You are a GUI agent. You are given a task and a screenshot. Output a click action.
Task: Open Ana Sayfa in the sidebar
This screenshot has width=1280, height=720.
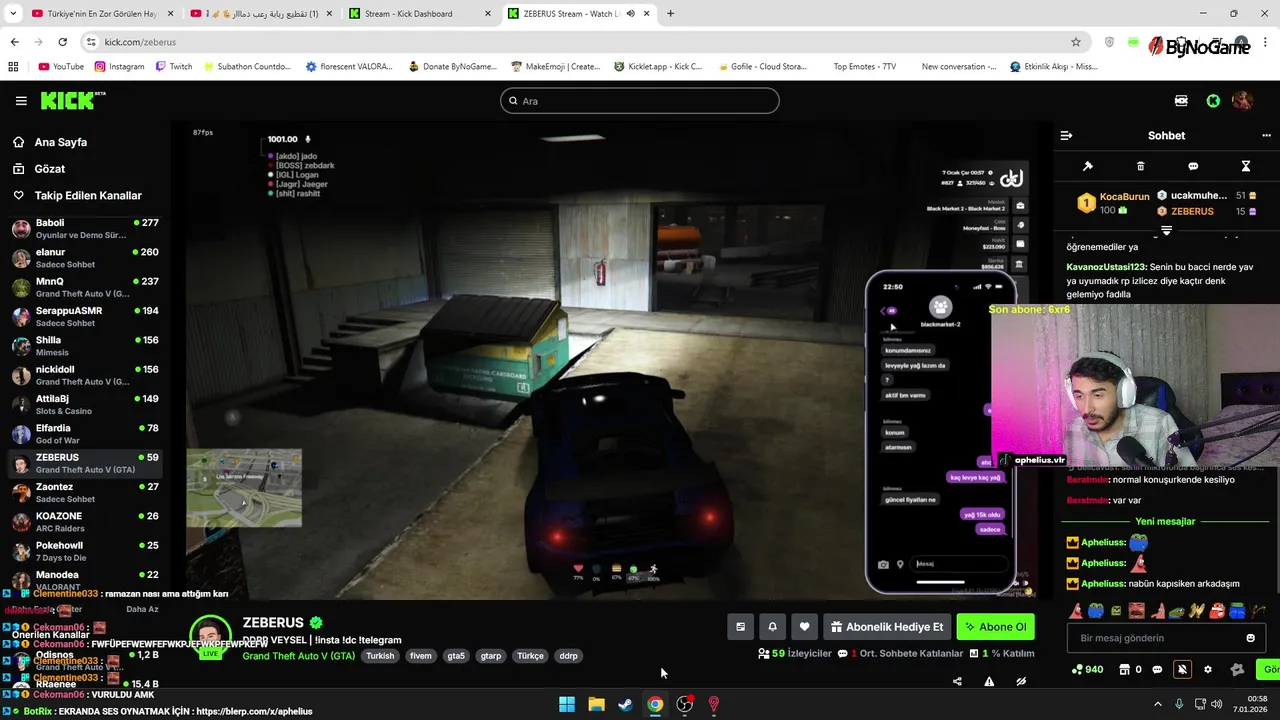[62, 142]
